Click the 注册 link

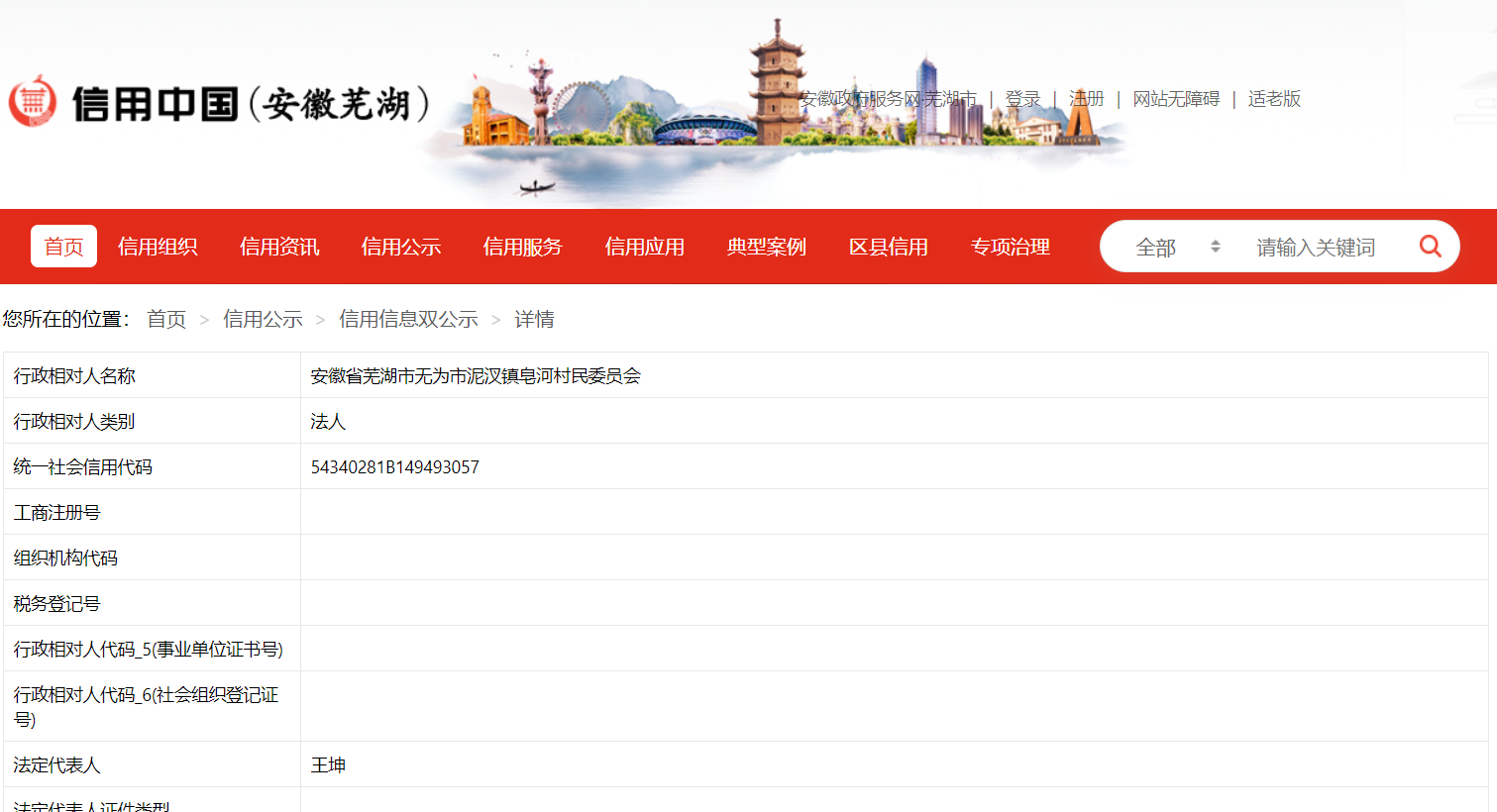(x=1087, y=99)
